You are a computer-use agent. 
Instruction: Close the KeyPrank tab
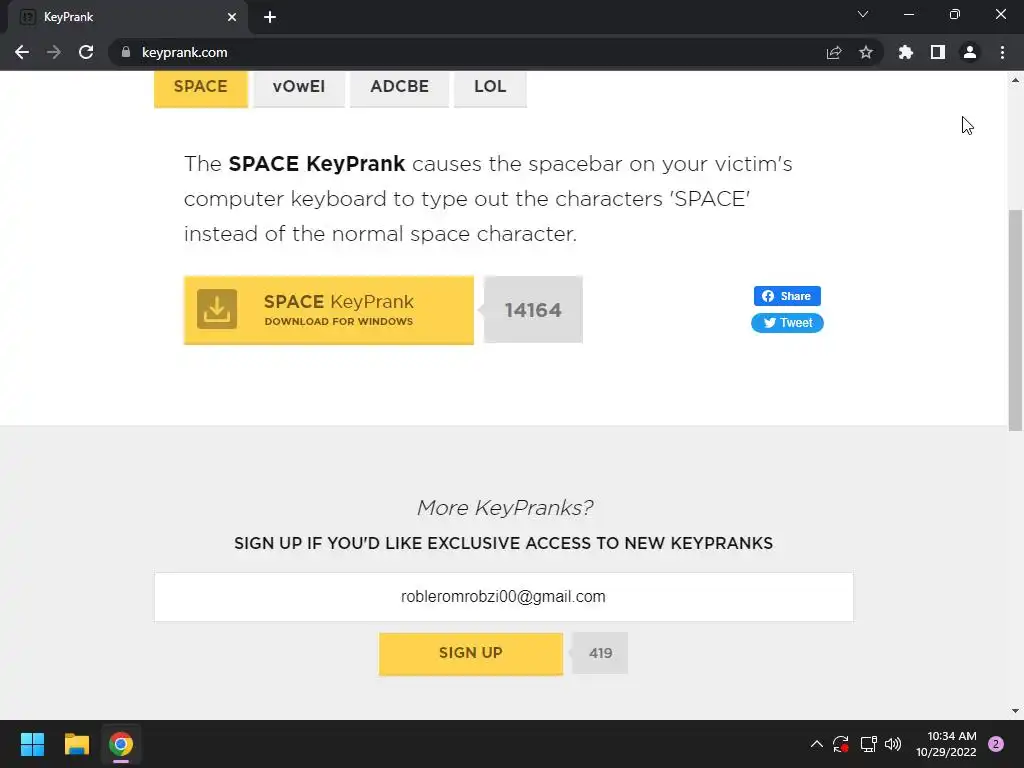tap(232, 17)
